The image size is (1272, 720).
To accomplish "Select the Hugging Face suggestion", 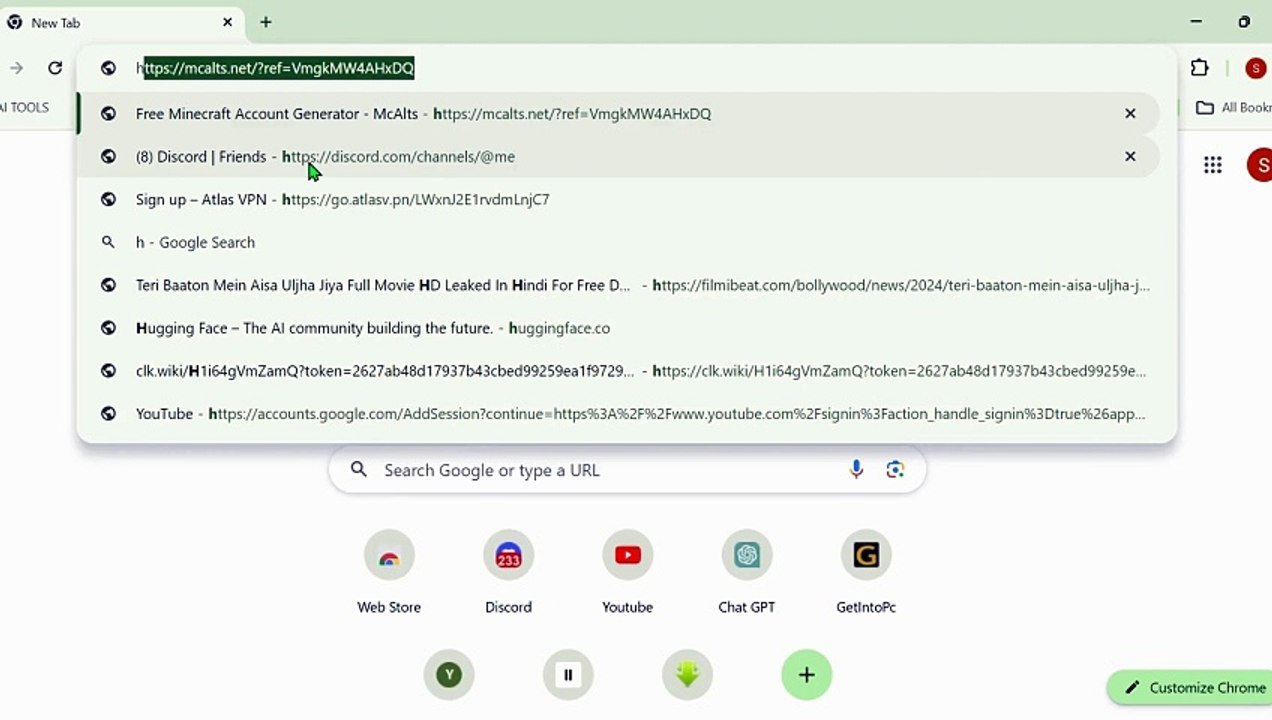I will tap(618, 328).
